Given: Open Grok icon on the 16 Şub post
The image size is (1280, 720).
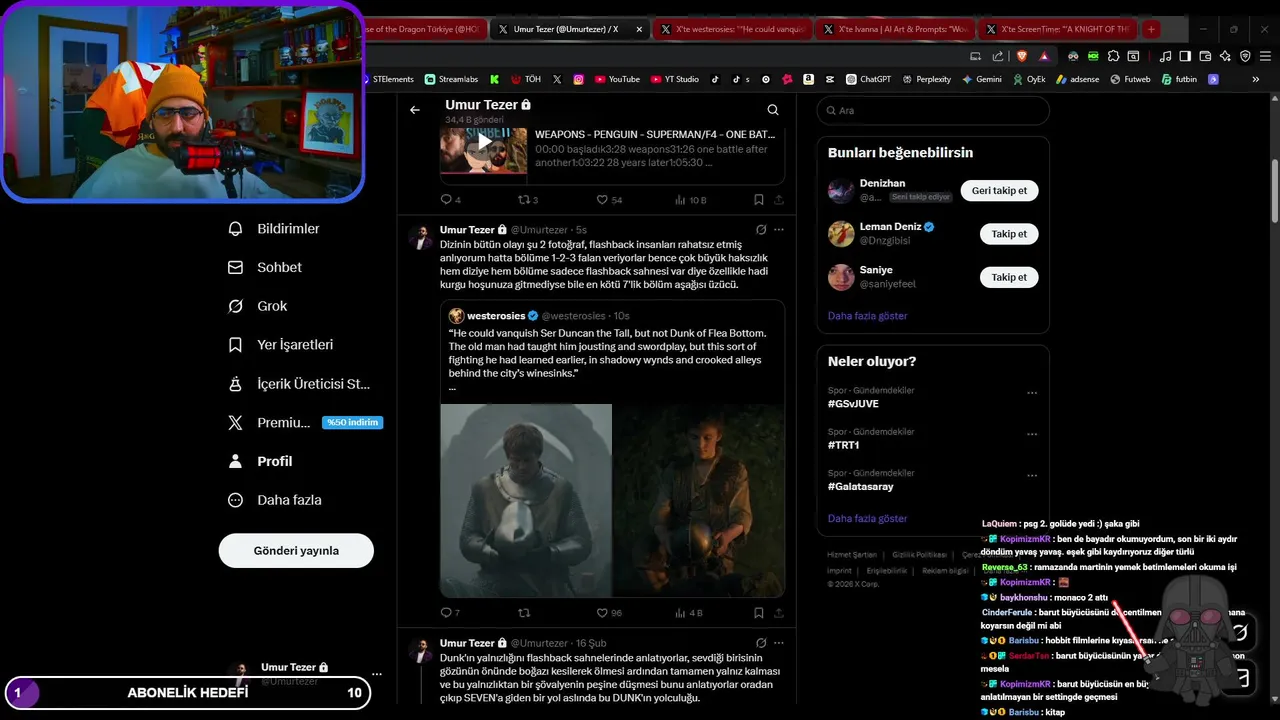Looking at the screenshot, I should point(761,643).
